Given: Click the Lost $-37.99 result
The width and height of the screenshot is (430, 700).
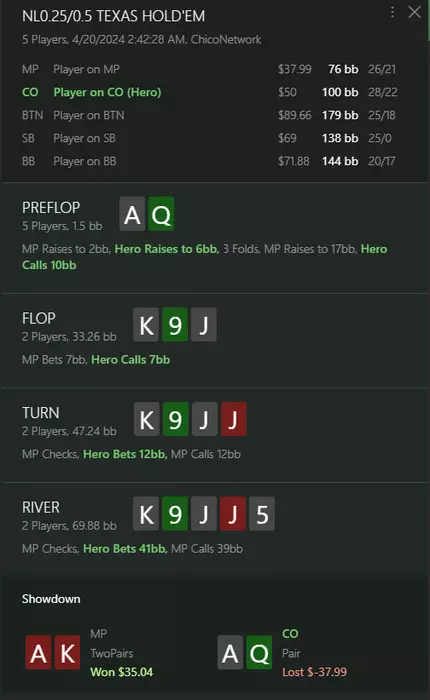Looking at the screenshot, I should click(x=314, y=672).
